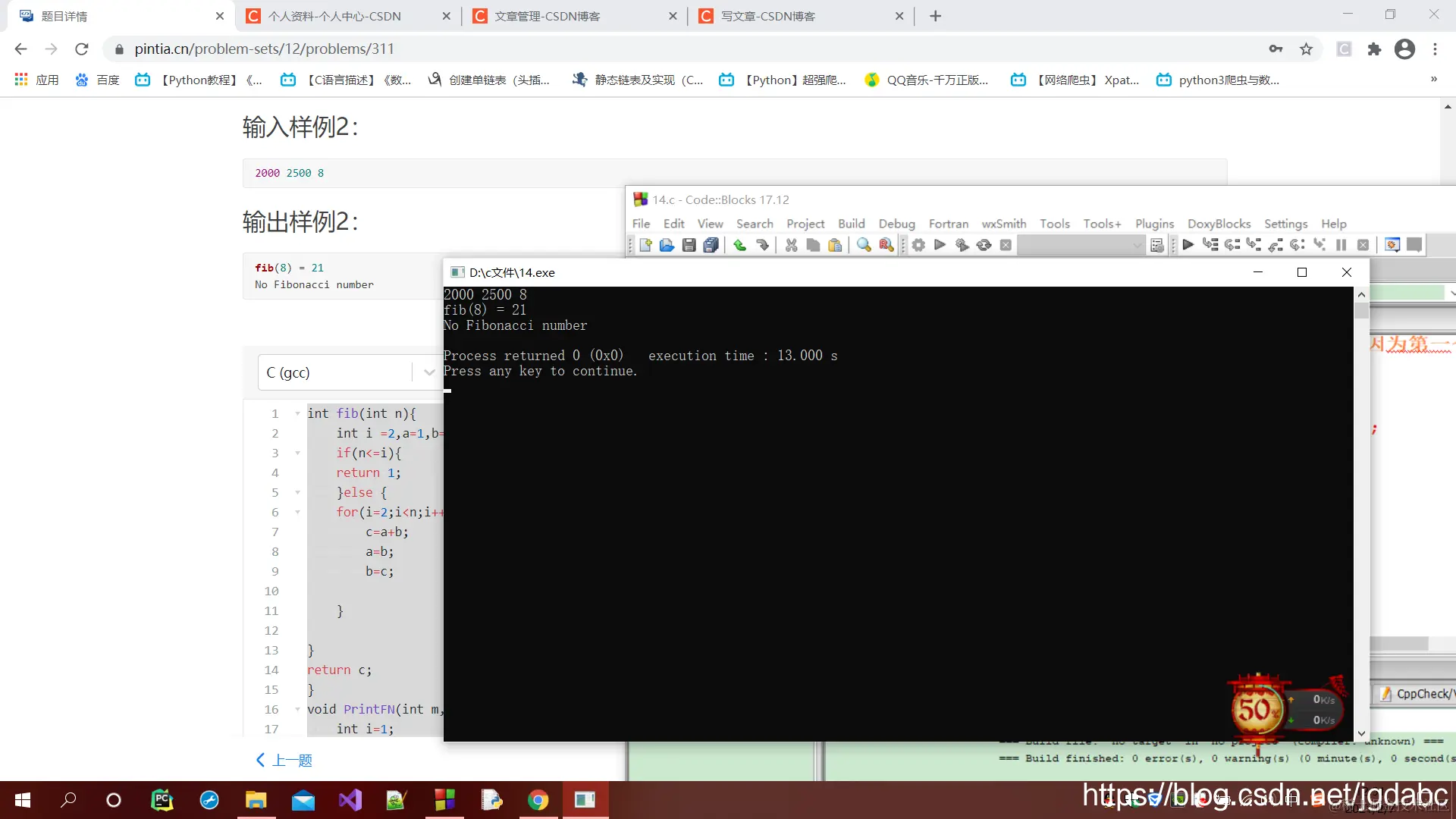Screen dimensions: 1456x819
Task: Bookmark this page with star icon
Action: [x=1306, y=49]
